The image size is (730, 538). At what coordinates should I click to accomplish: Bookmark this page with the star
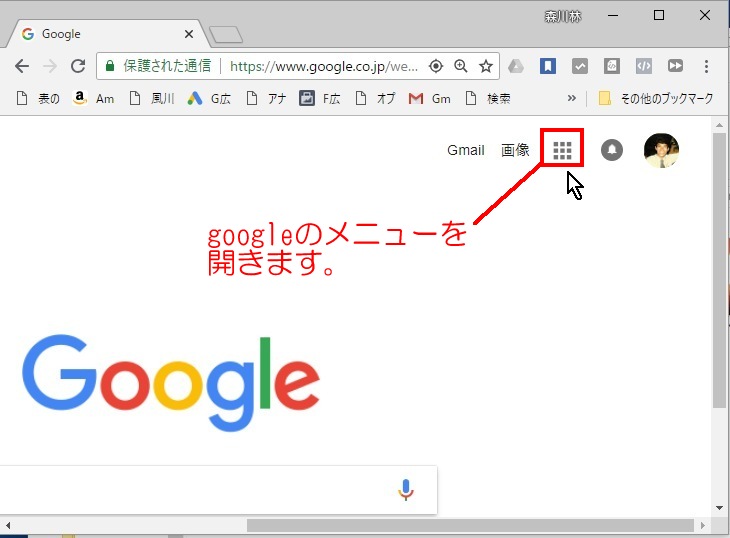click(x=486, y=66)
